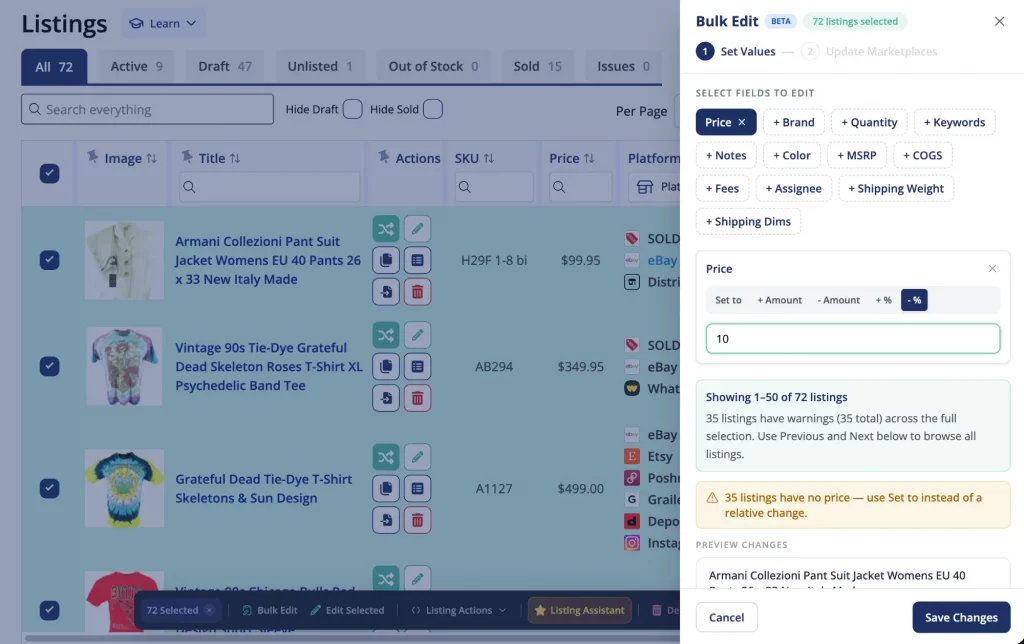
Task: Select the - Amount price mode
Action: click(x=839, y=300)
